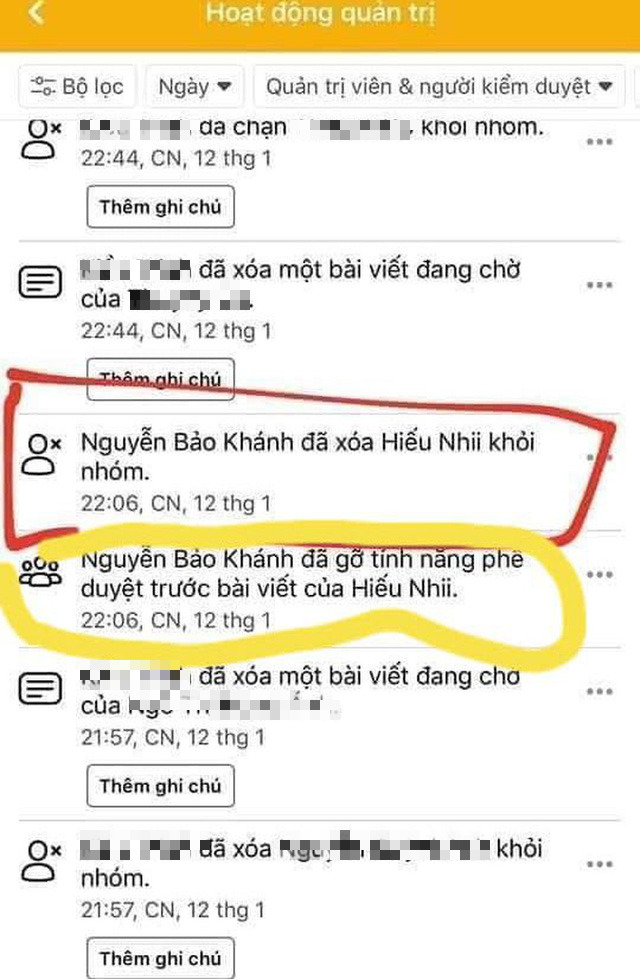The height and width of the screenshot is (979, 640).
Task: Open more options for 22:44 deleted post entry
Action: [599, 285]
